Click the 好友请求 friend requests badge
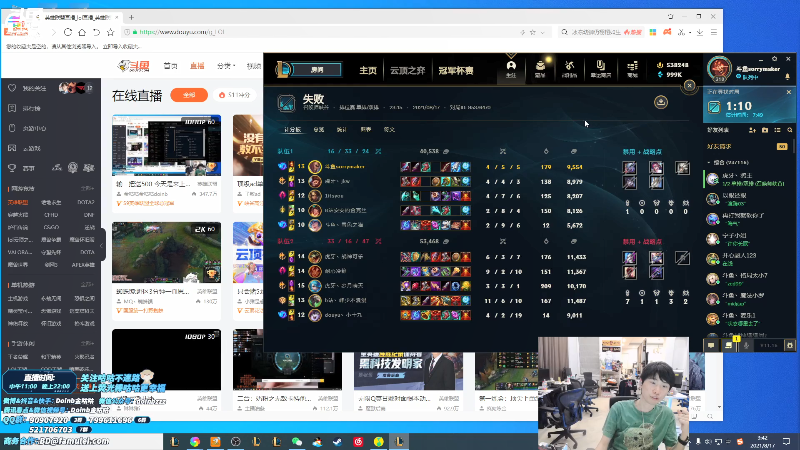800x450 pixels. 781,146
